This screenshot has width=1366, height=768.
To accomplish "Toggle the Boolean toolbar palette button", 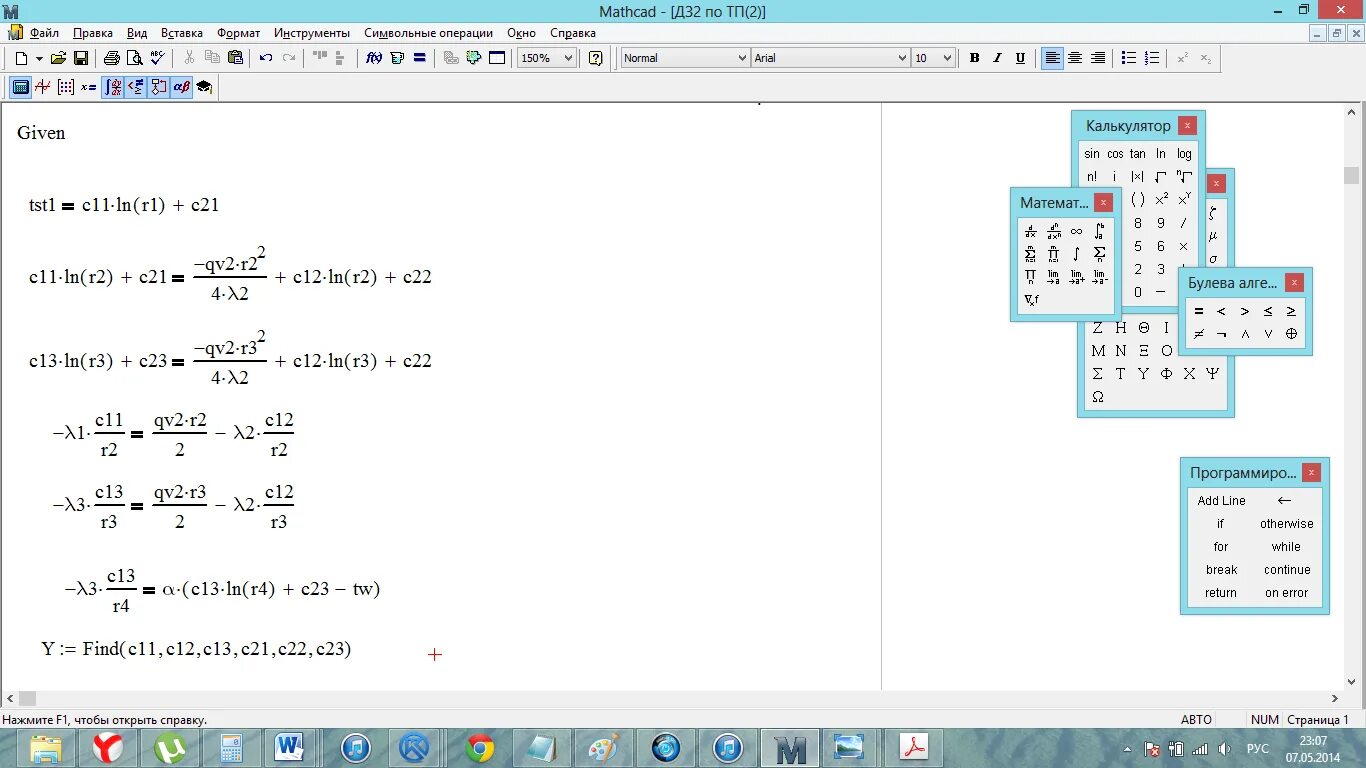I will pyautogui.click(x=135, y=87).
